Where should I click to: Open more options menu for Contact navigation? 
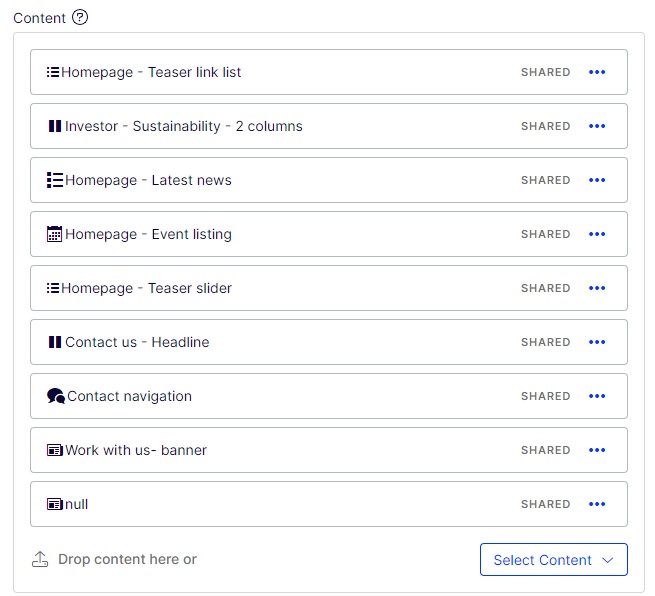click(597, 396)
